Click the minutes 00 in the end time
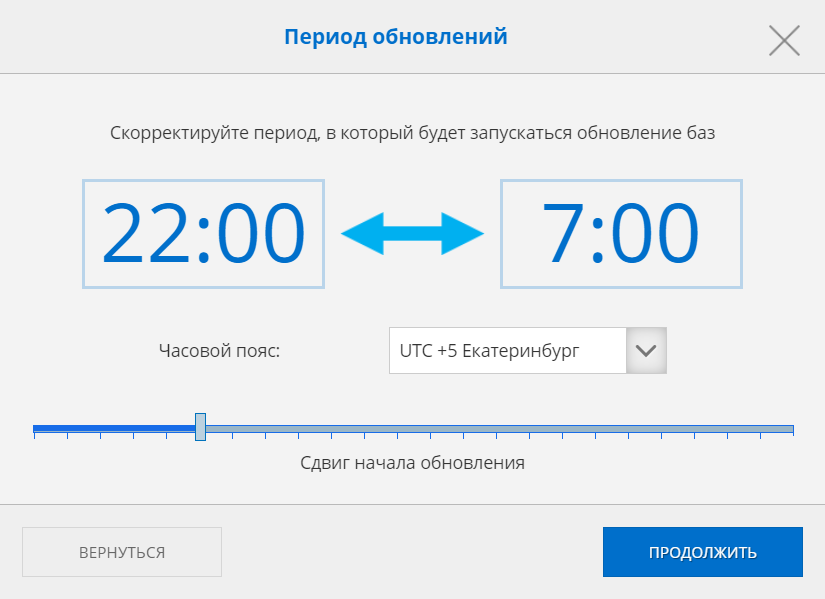The image size is (825, 599). coord(654,234)
